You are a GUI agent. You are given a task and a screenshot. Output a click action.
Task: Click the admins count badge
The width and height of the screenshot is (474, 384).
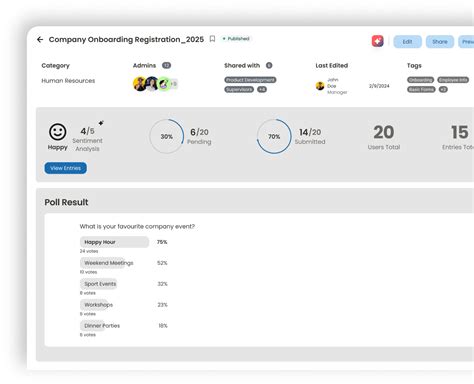[x=166, y=65]
